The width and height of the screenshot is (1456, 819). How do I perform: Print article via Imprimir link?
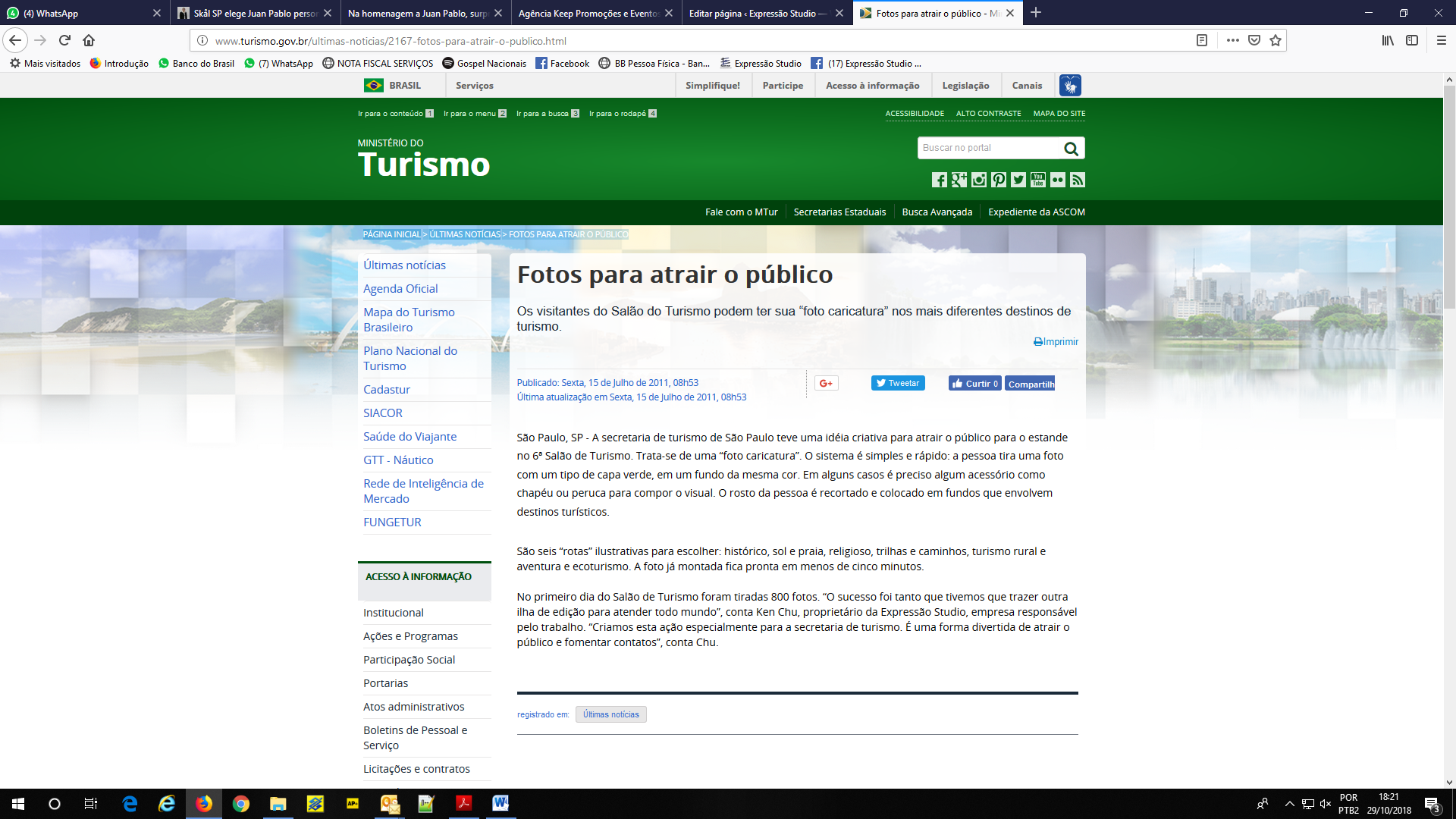[x=1056, y=342]
